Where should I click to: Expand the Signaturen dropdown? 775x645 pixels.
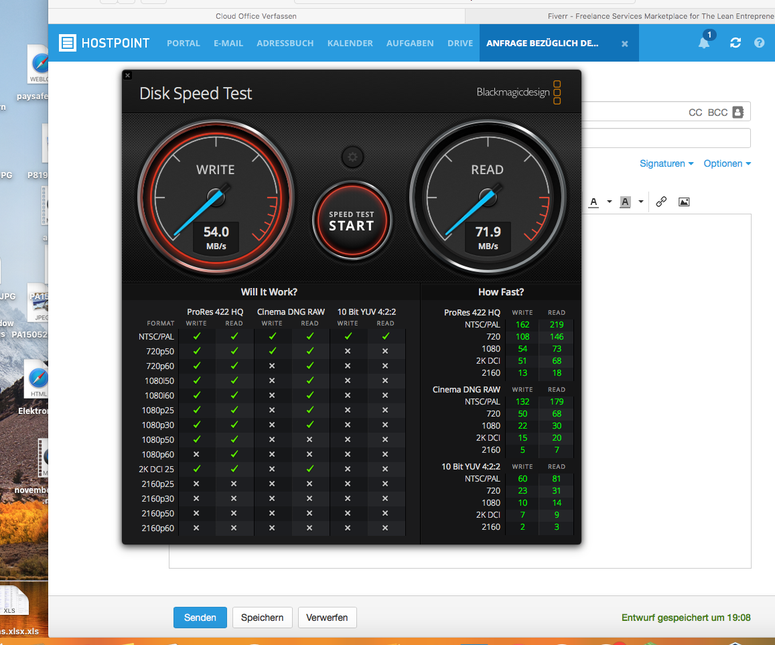666,164
